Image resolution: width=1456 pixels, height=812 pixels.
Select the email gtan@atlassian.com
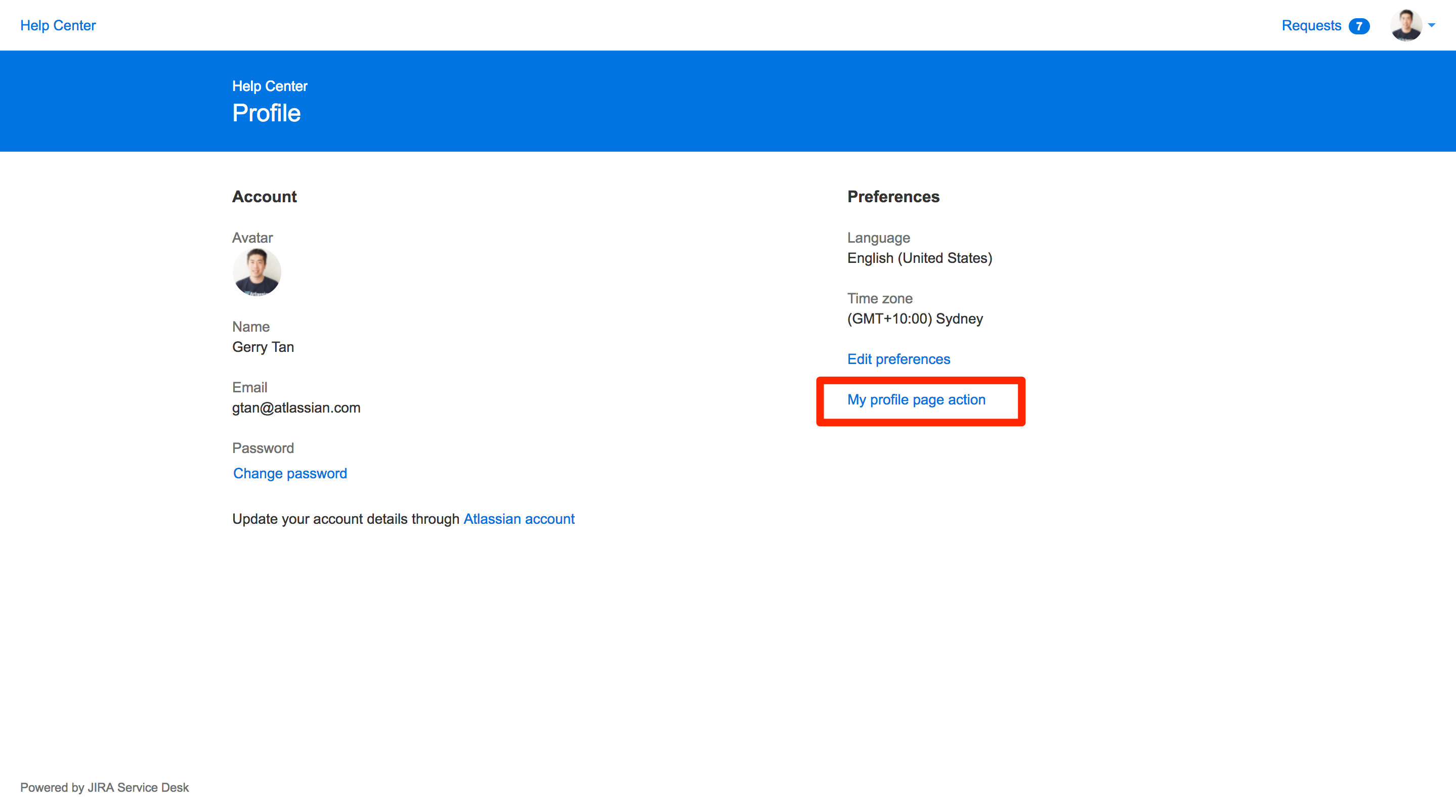pos(296,408)
